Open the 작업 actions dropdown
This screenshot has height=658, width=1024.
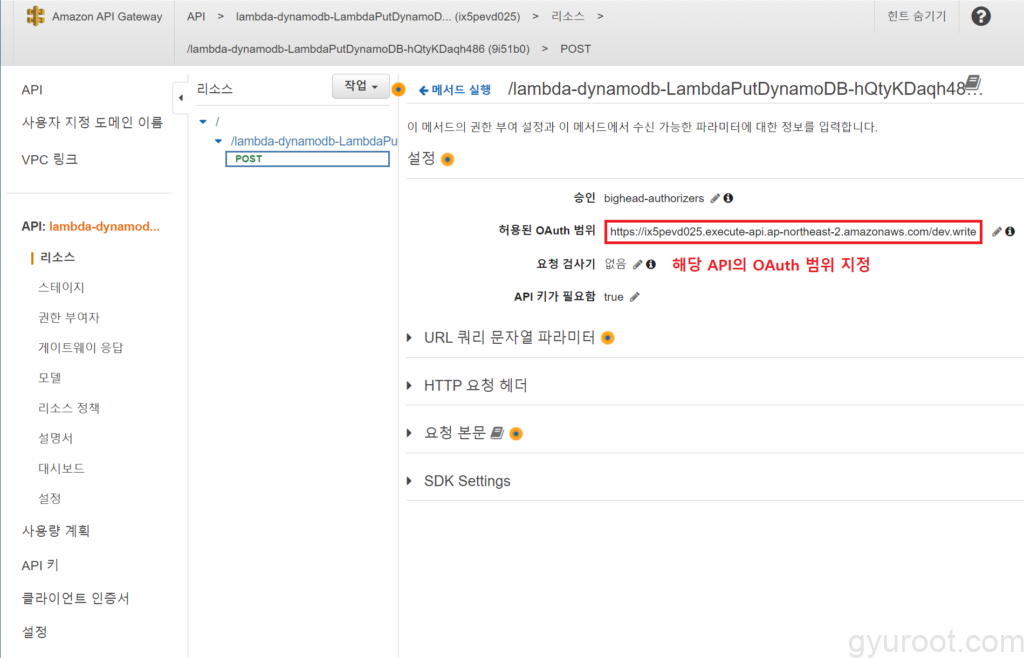point(360,87)
